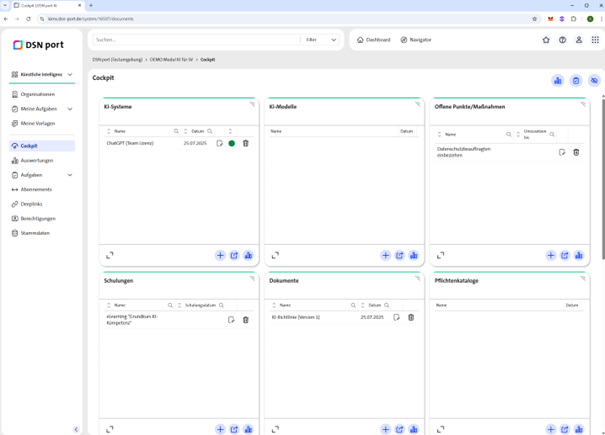Image resolution: width=605 pixels, height=435 pixels.
Task: Click green status dot of ChatGPT entry
Action: point(232,143)
